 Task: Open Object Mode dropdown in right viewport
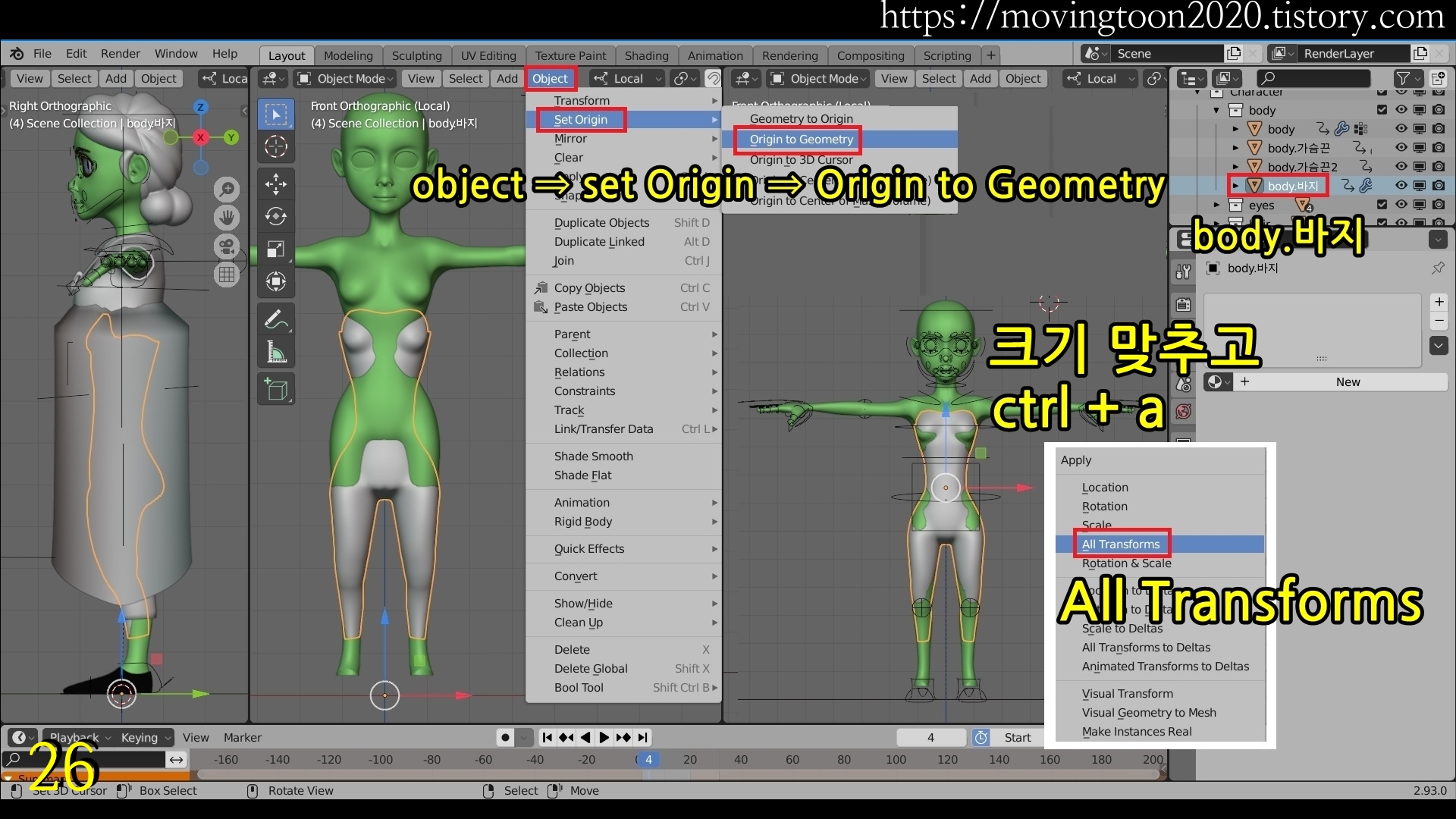point(819,78)
